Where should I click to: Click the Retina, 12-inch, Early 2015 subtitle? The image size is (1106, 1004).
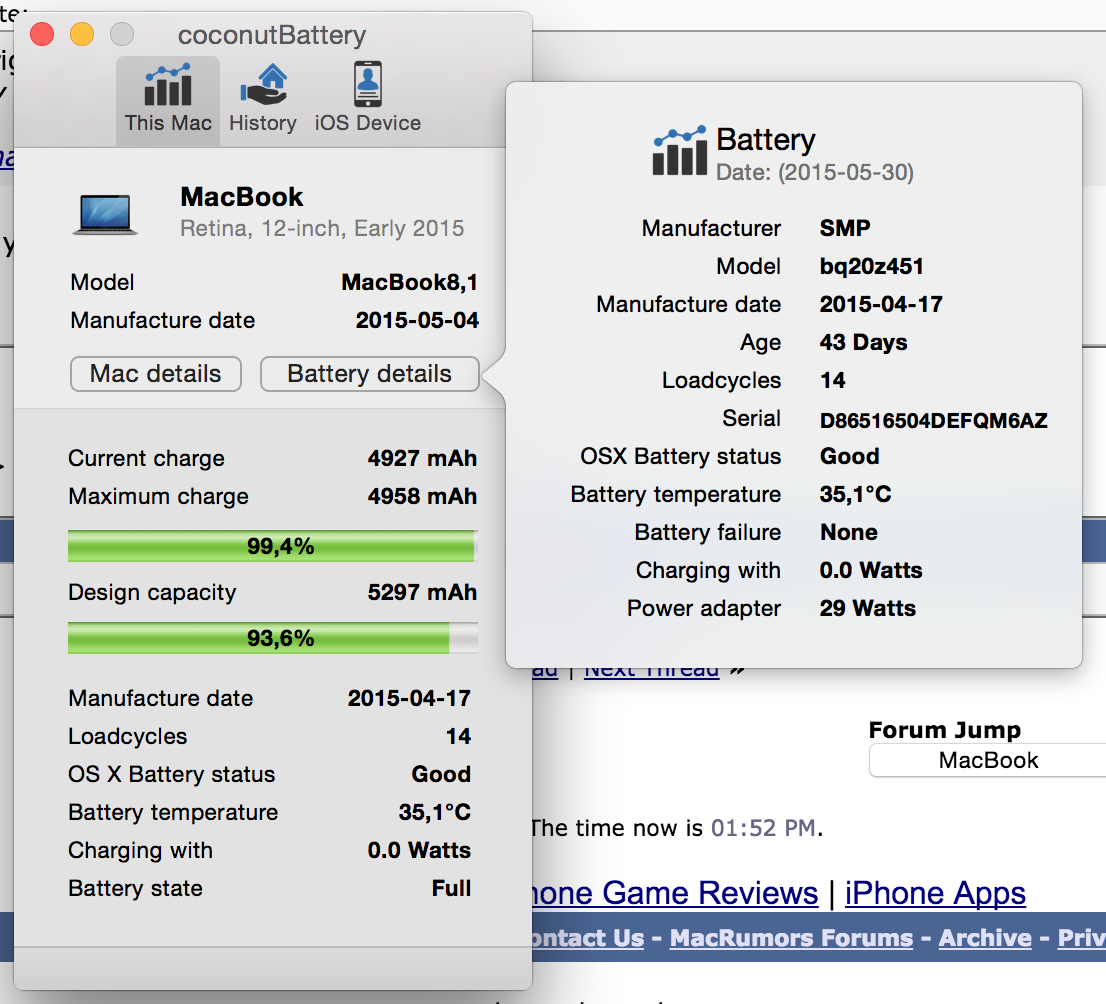tap(322, 229)
